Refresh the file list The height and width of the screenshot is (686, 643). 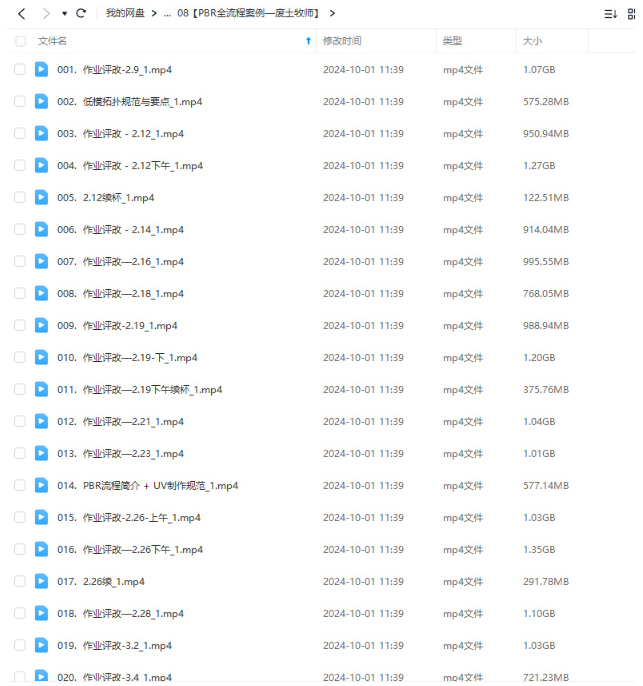coord(81,14)
